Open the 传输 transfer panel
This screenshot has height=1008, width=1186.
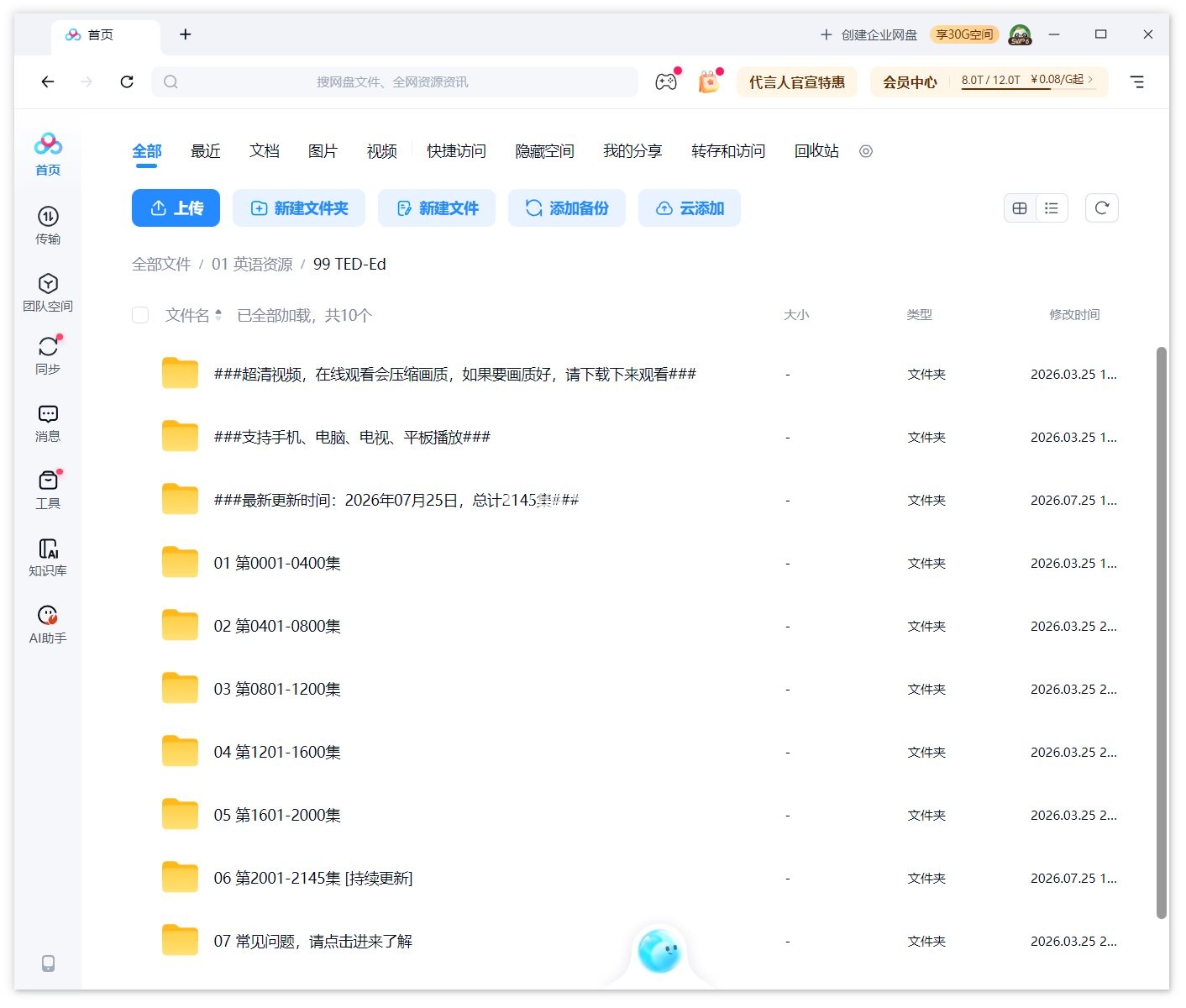[x=48, y=226]
